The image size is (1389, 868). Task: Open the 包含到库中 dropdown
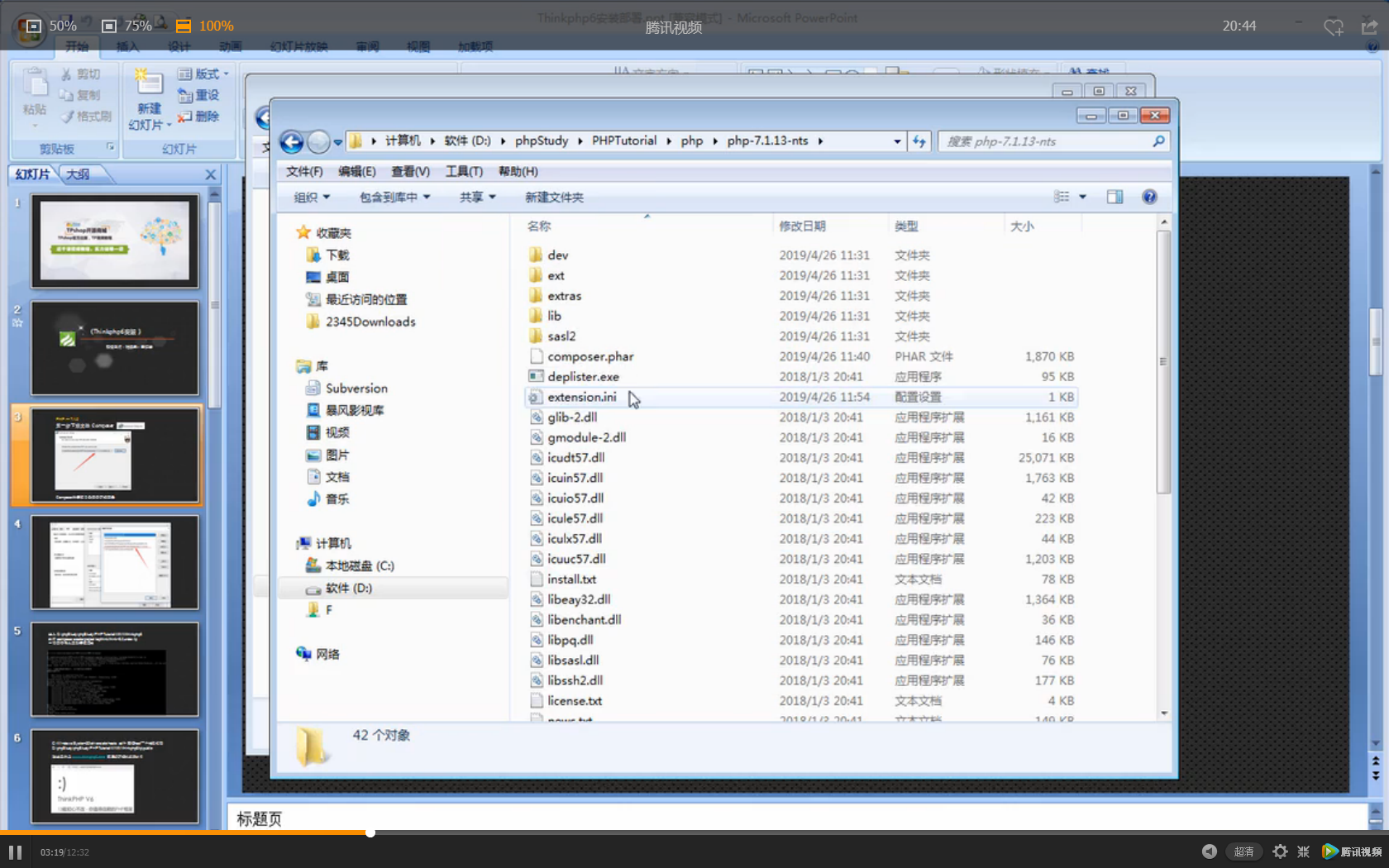tap(394, 197)
